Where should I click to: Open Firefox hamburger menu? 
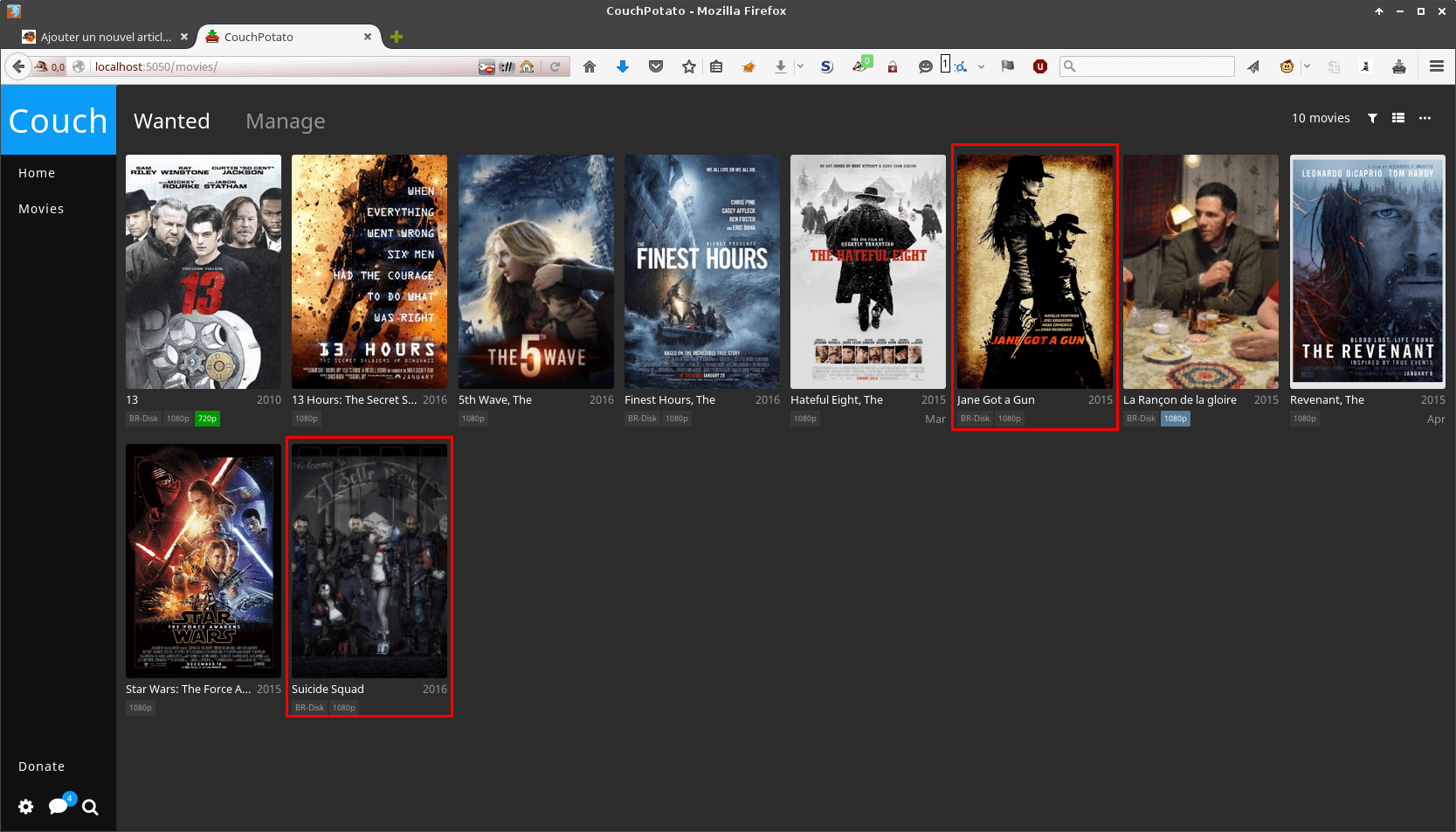[1437, 66]
